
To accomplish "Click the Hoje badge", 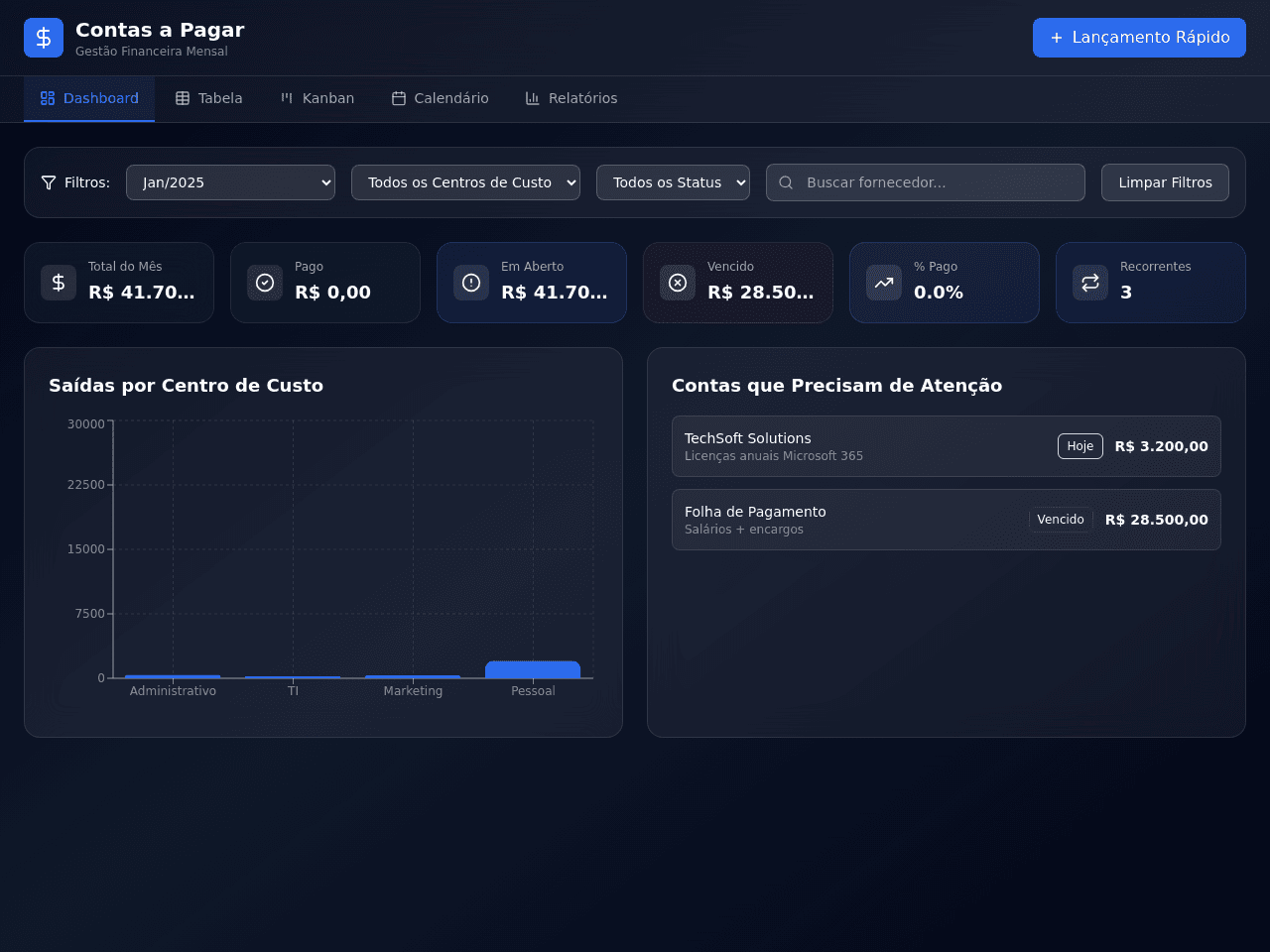I will pyautogui.click(x=1080, y=446).
